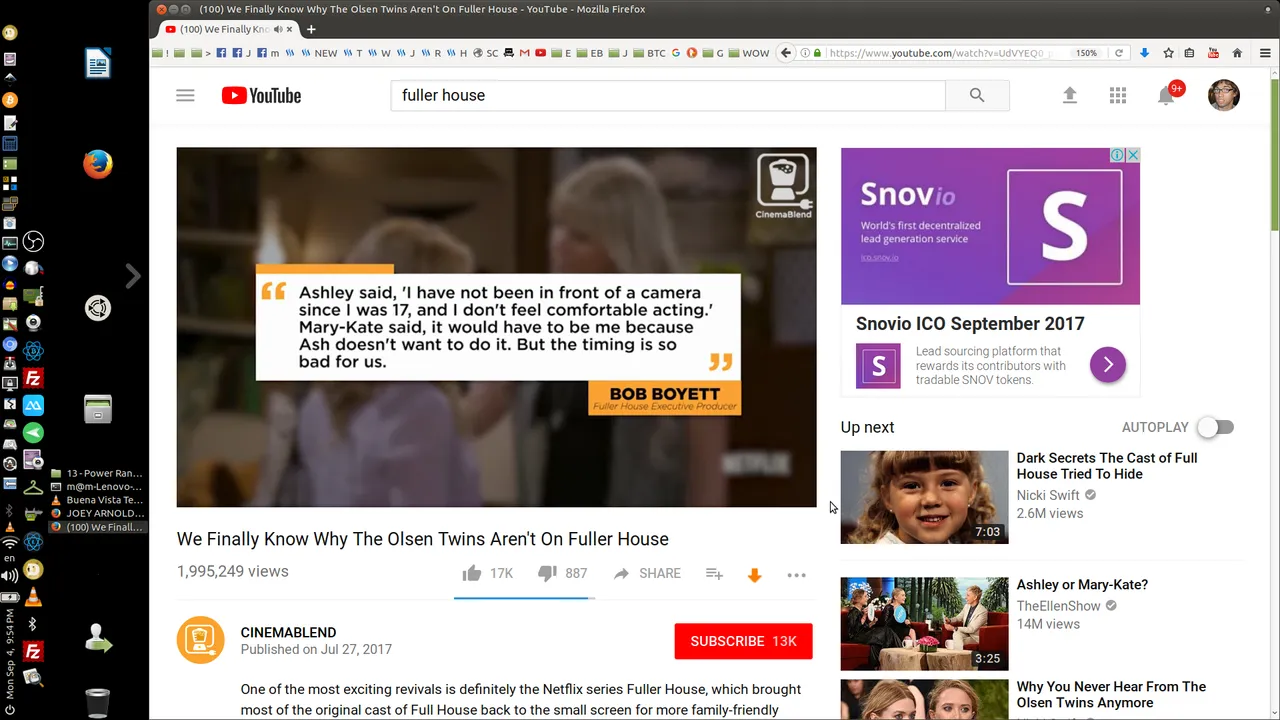Open the BTC bookmarks folder
This screenshot has height=720, width=1280.
pyautogui.click(x=650, y=53)
